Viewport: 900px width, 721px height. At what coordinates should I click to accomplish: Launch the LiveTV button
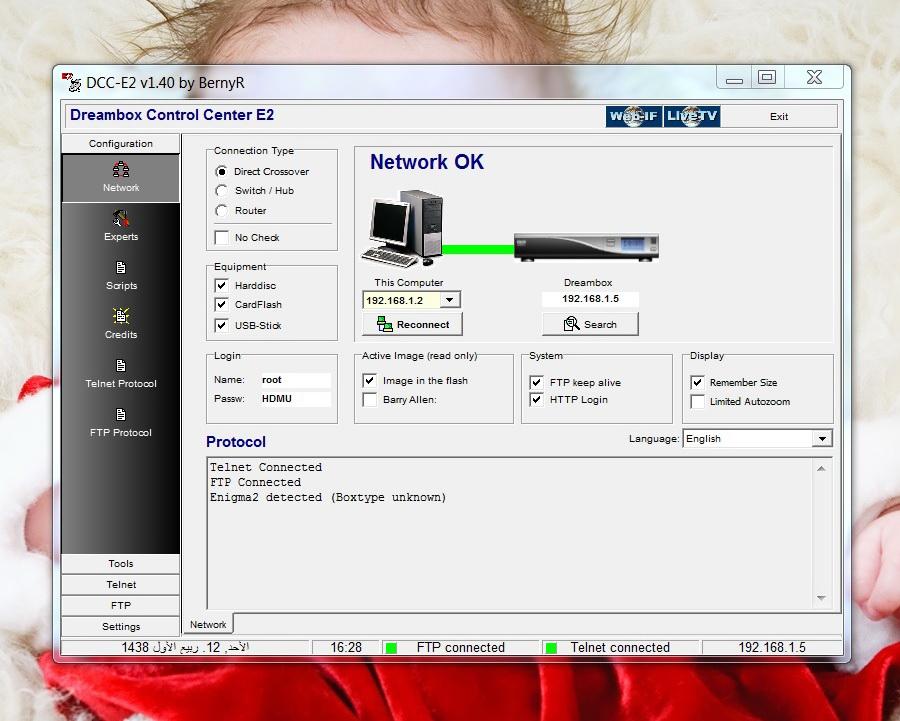pyautogui.click(x=692, y=117)
